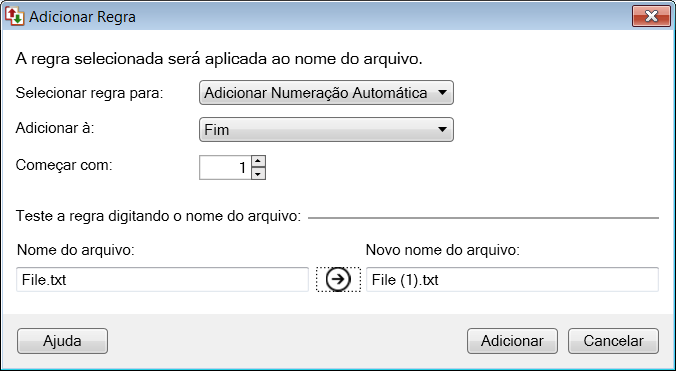Confirm rule with the Adicionar button

click(512, 341)
